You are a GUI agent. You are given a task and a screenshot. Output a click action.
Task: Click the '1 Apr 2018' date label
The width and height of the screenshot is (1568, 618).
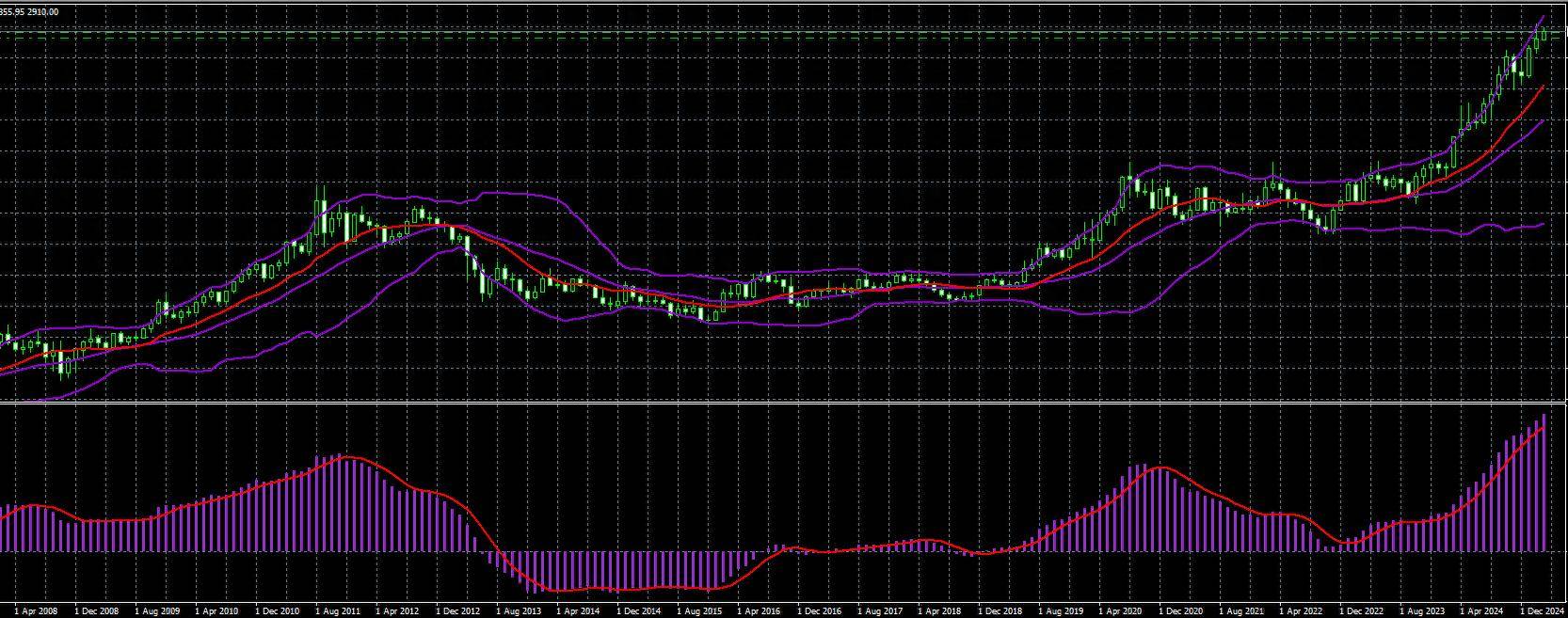pyautogui.click(x=939, y=611)
